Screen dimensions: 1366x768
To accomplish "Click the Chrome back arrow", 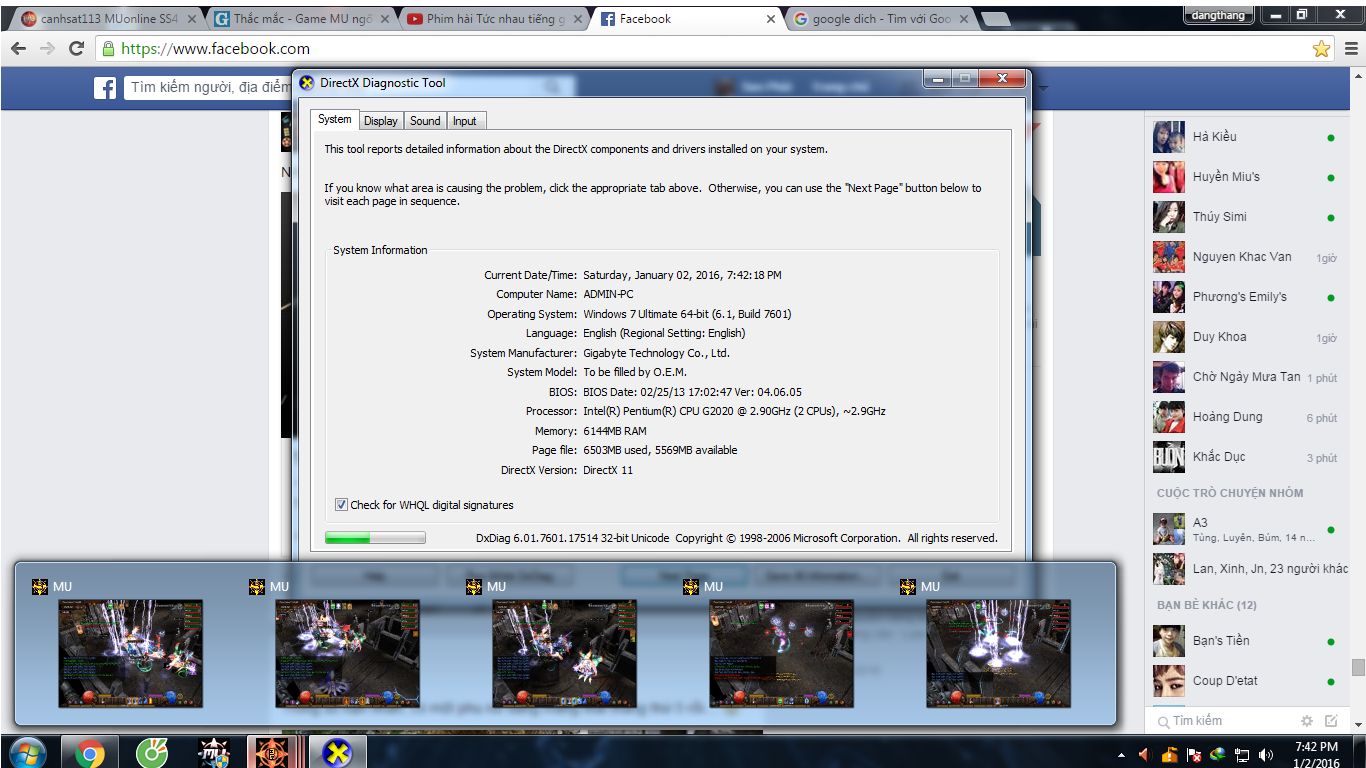I will [x=19, y=48].
